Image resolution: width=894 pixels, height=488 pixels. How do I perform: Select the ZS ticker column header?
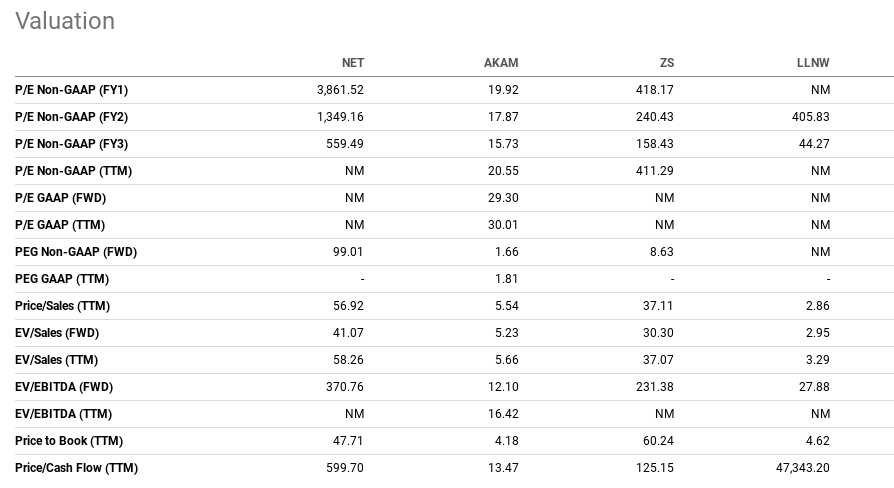tap(666, 63)
